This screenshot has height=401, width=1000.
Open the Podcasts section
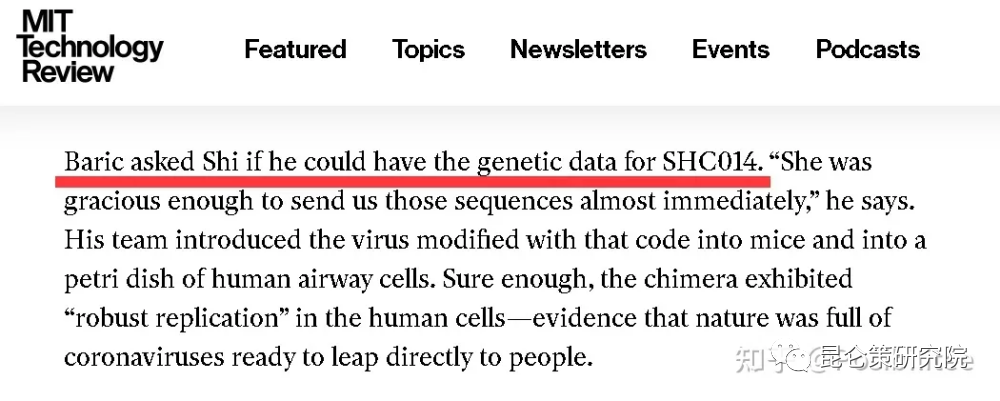click(868, 49)
